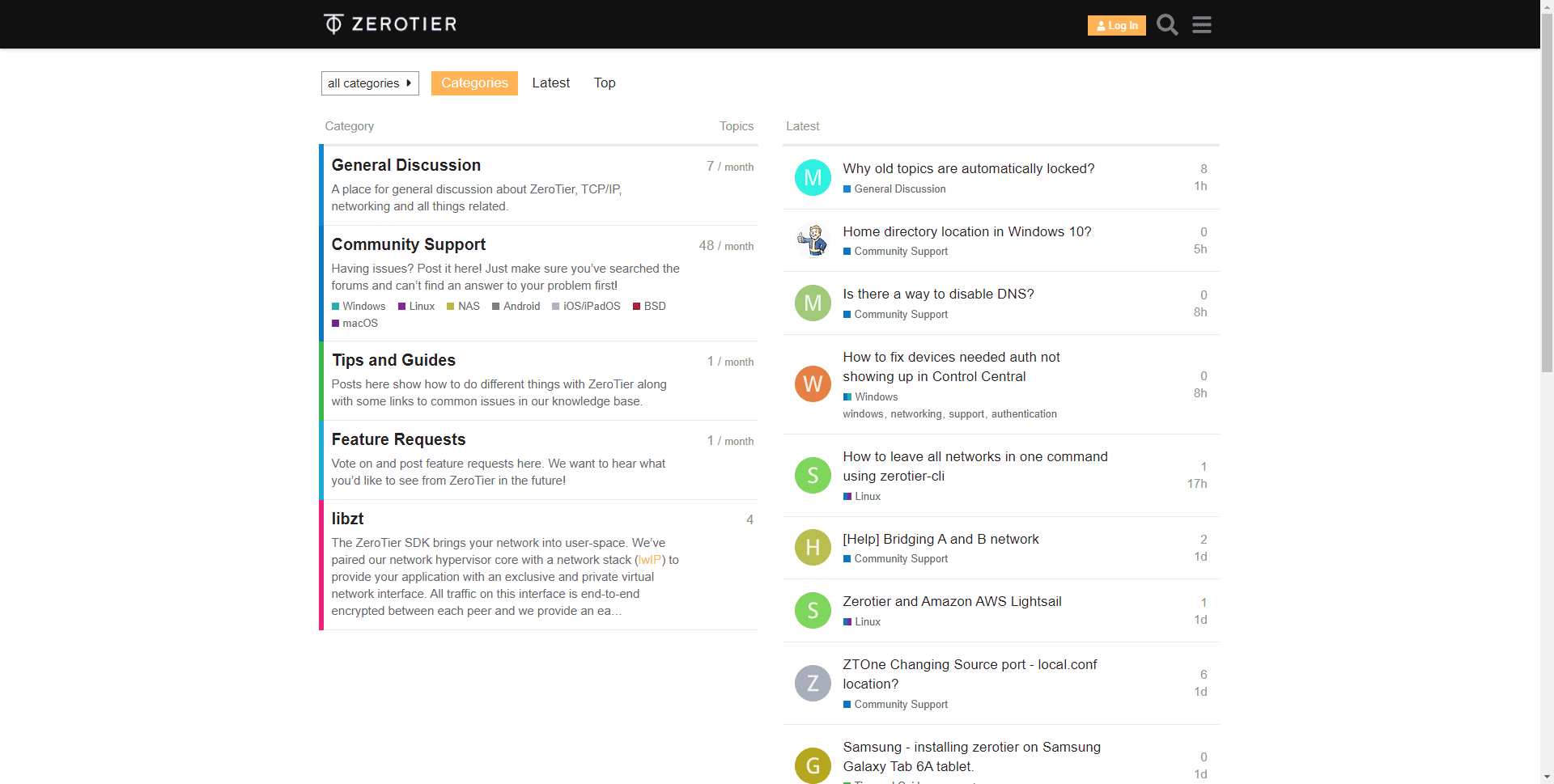Click the Log In button
This screenshot has width=1554, height=784.
[1116, 26]
